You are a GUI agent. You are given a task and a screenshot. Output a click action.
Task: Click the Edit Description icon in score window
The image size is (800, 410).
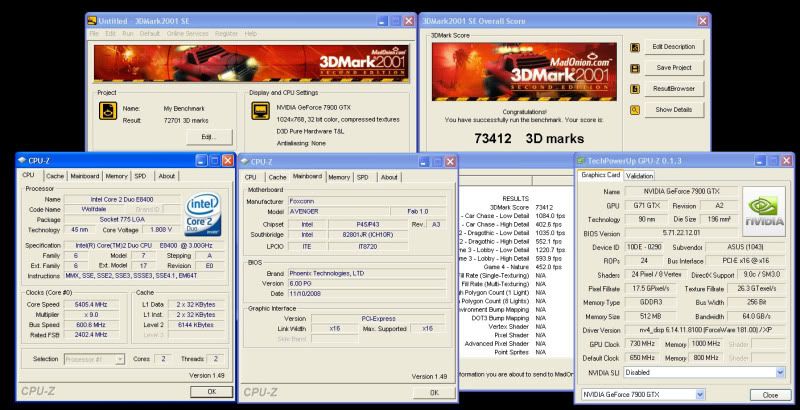click(x=635, y=47)
